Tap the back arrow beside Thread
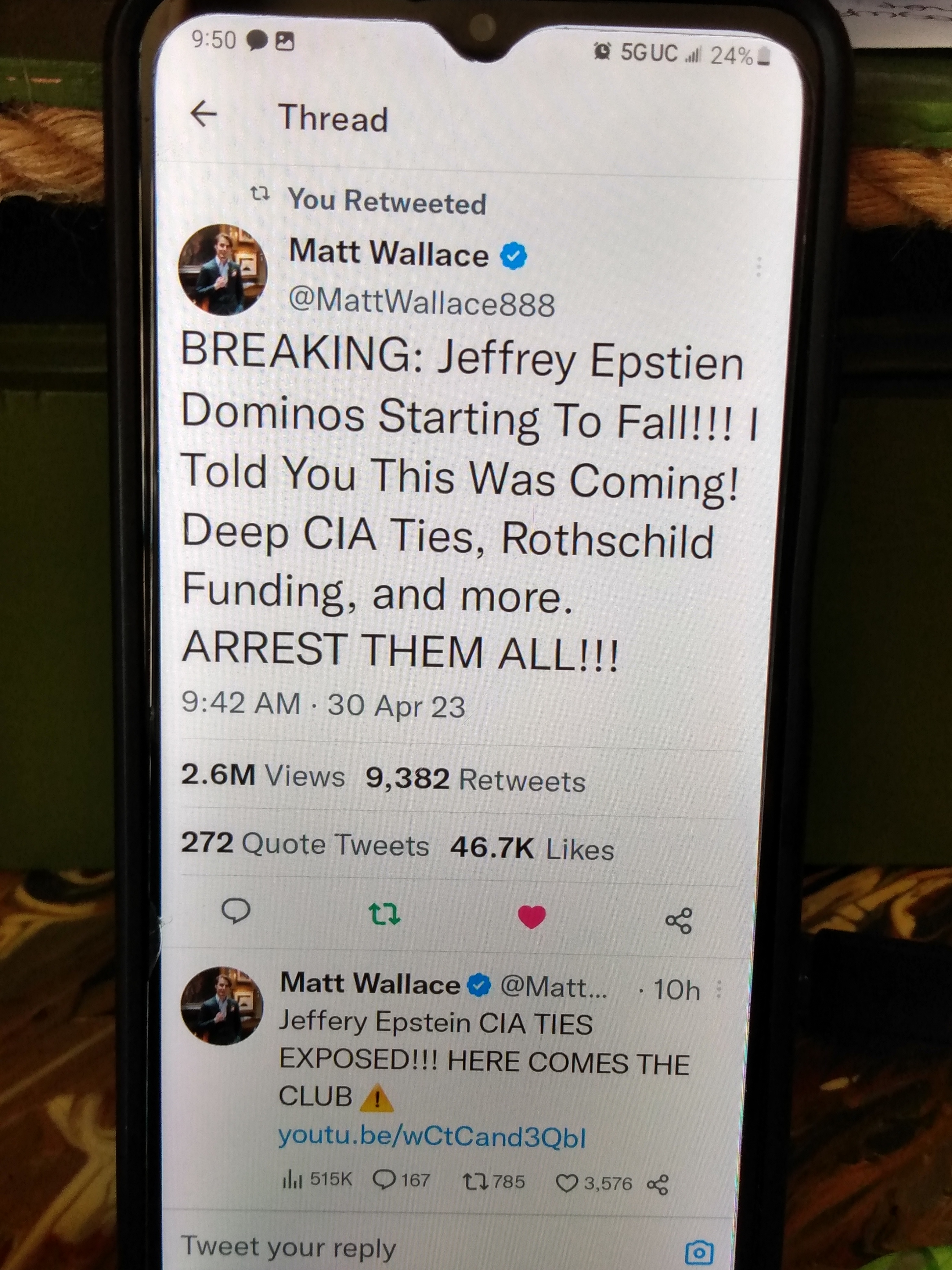Image resolution: width=952 pixels, height=1270 pixels. click(x=204, y=114)
